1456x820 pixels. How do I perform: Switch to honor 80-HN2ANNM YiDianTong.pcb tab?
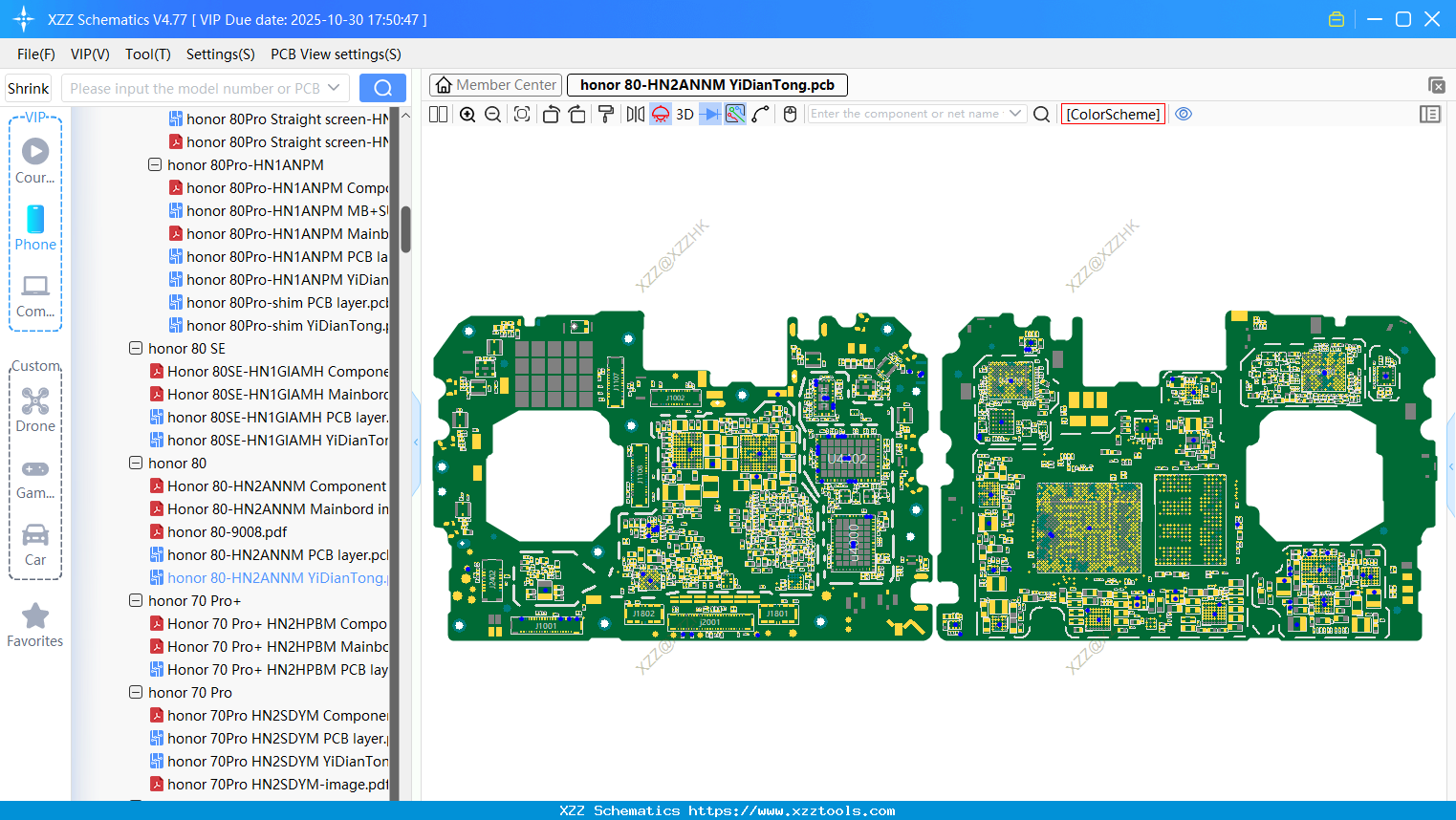(707, 85)
